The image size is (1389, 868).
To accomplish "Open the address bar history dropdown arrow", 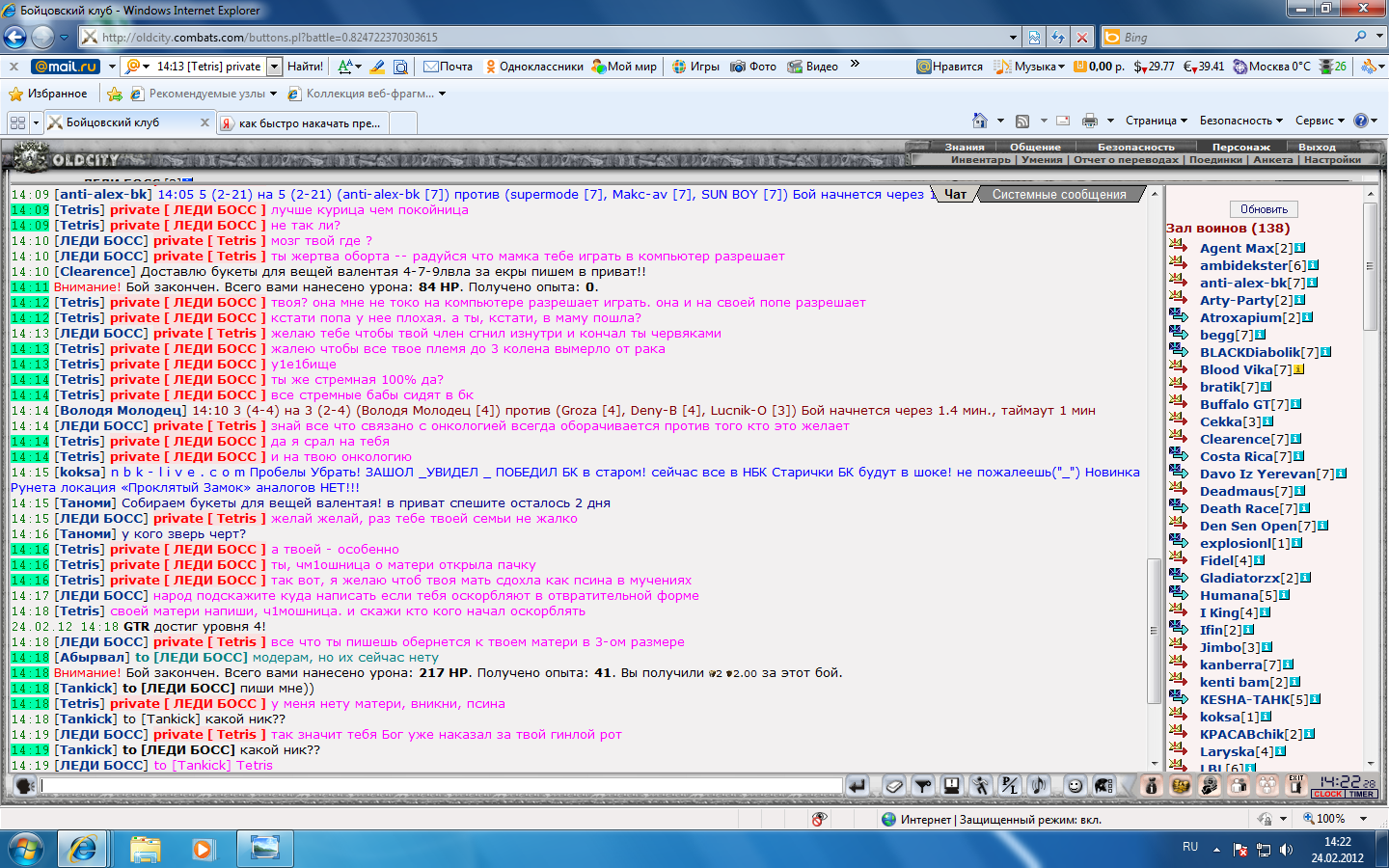I will [1013, 38].
